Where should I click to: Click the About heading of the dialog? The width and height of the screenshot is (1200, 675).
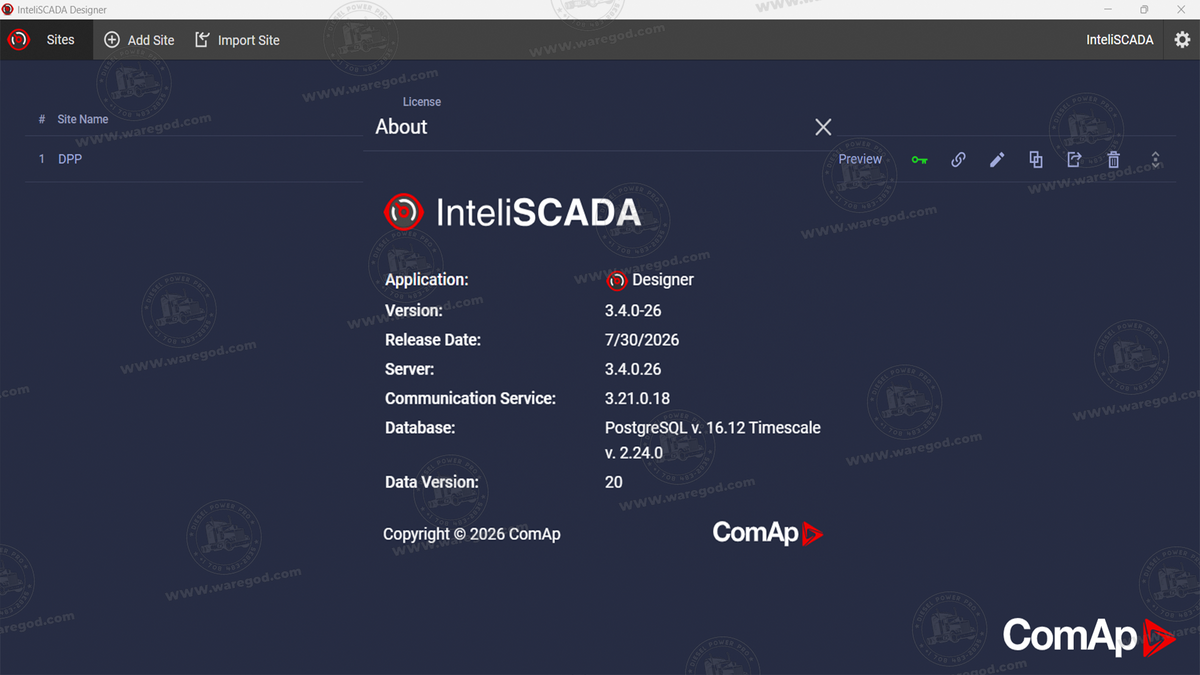click(401, 127)
